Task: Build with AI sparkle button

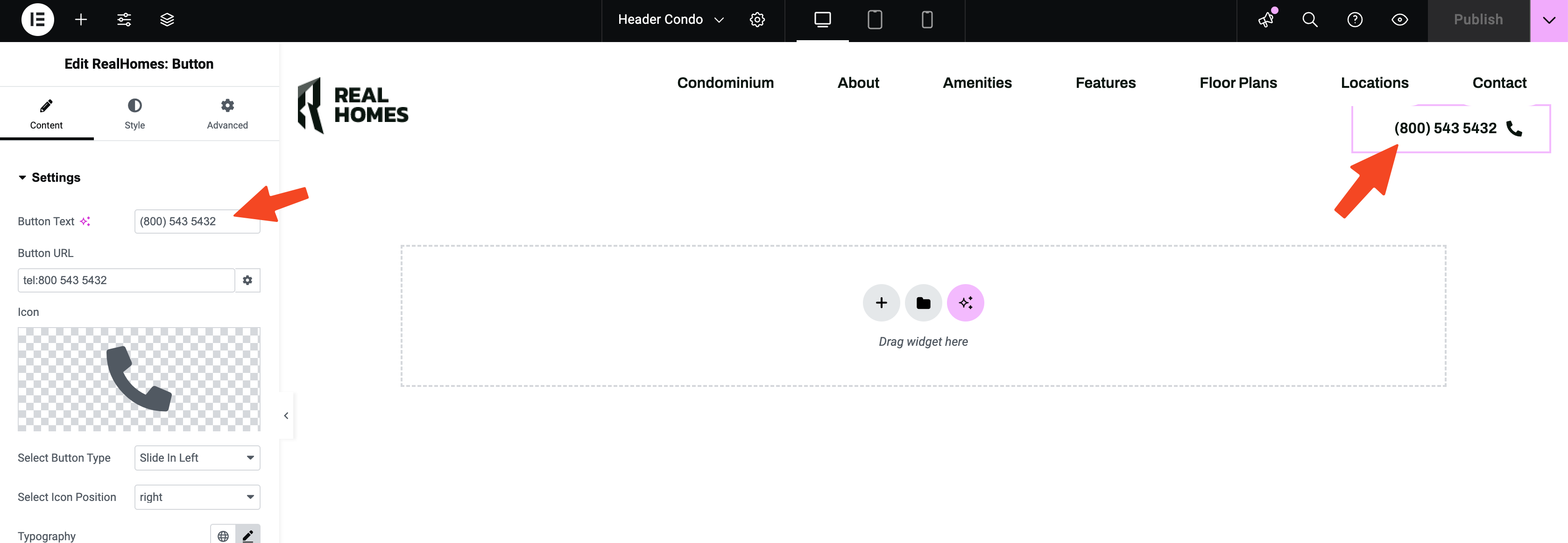Action: (965, 303)
